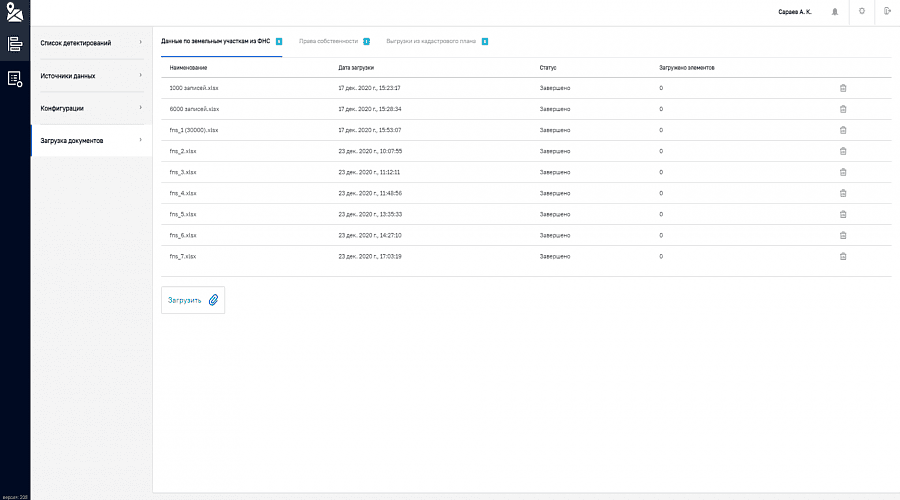Remove fns_7.xlsx using its trash icon
The image size is (900, 500).
point(843,256)
